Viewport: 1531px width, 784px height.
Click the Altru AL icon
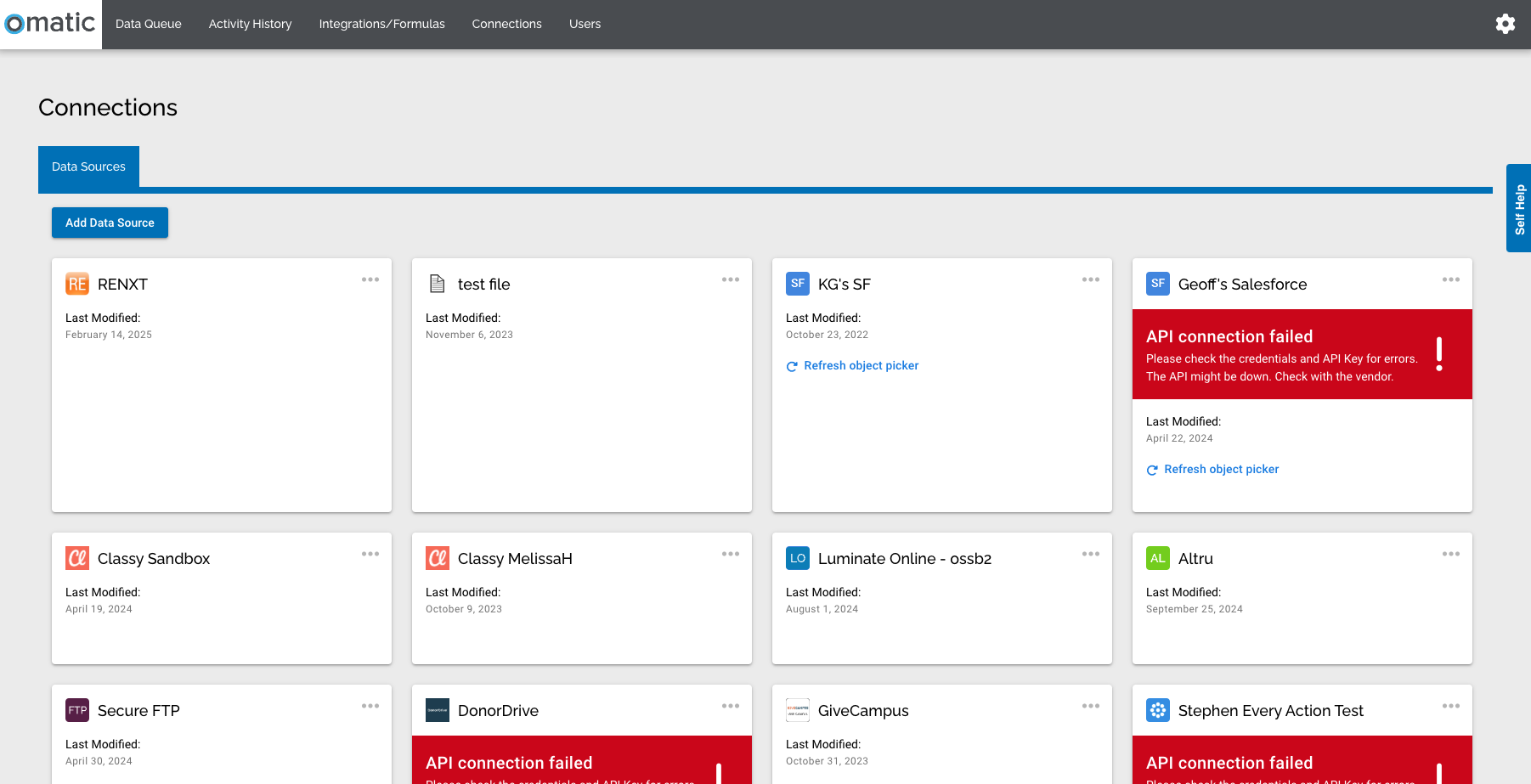click(x=1158, y=558)
